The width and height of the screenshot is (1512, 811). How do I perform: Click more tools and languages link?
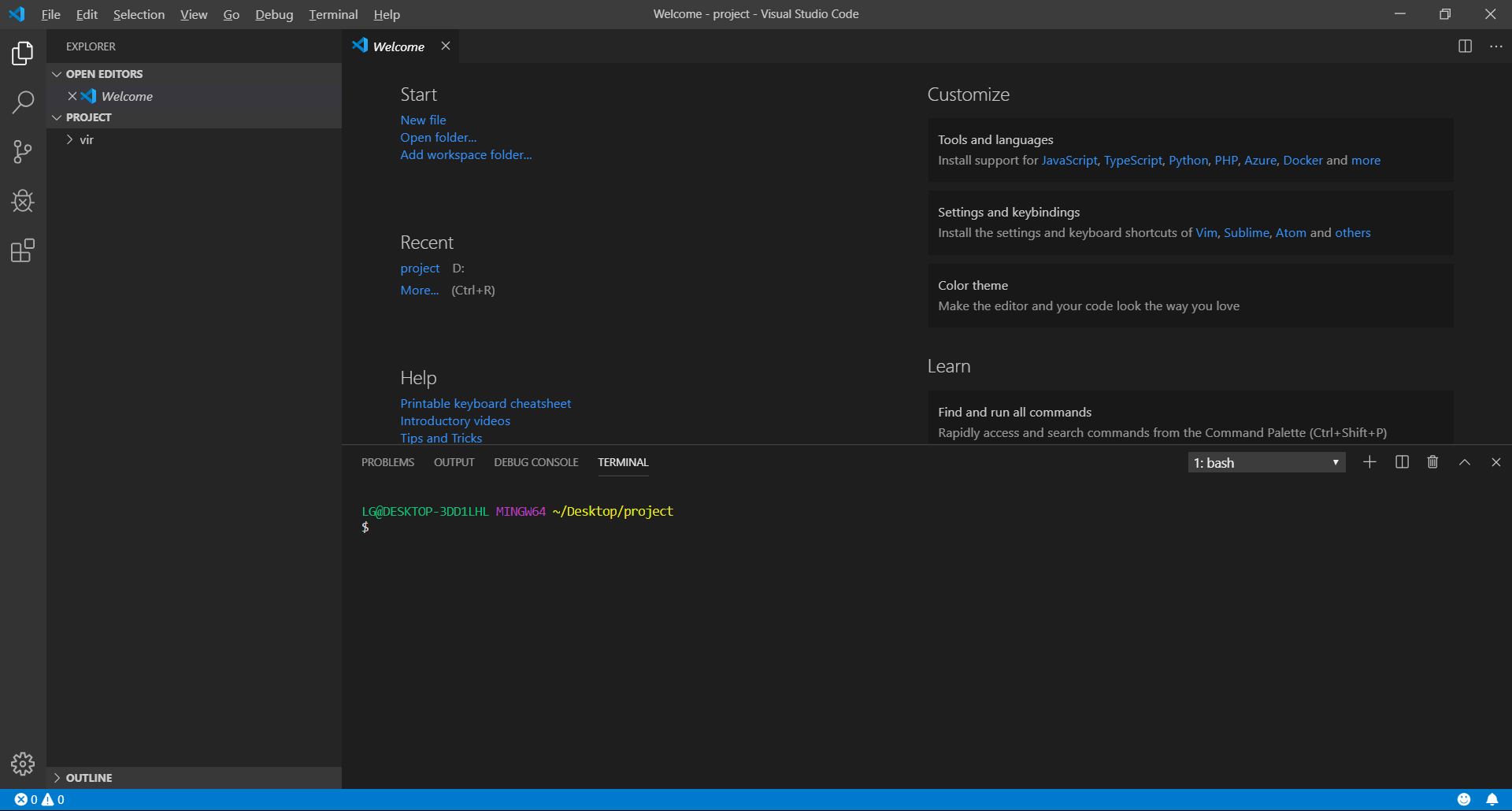1366,160
